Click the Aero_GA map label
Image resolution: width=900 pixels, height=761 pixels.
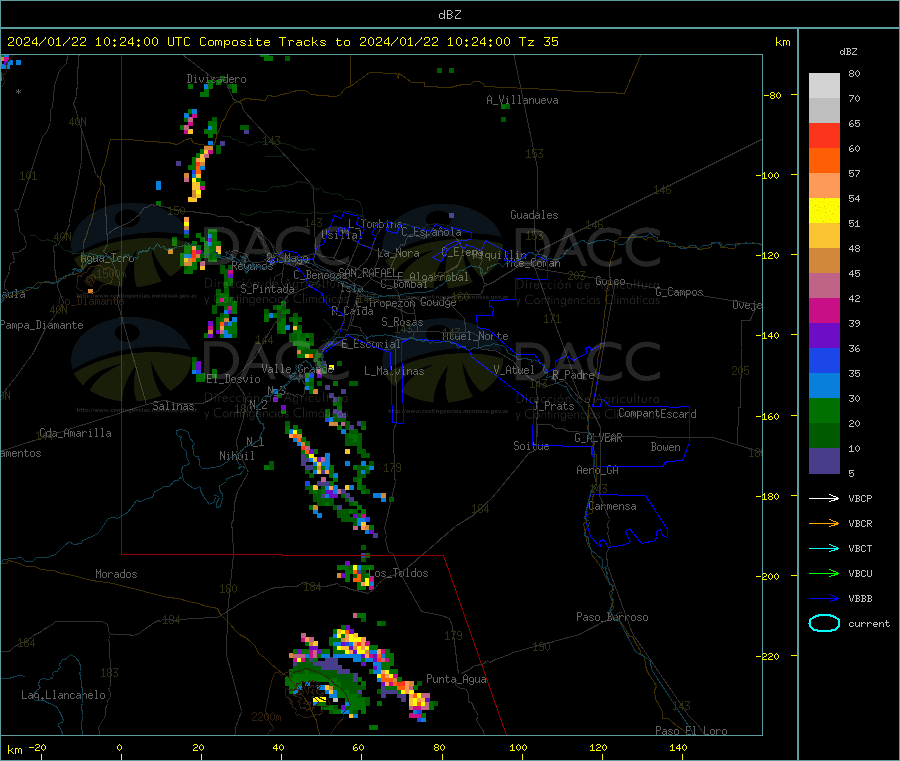click(598, 470)
